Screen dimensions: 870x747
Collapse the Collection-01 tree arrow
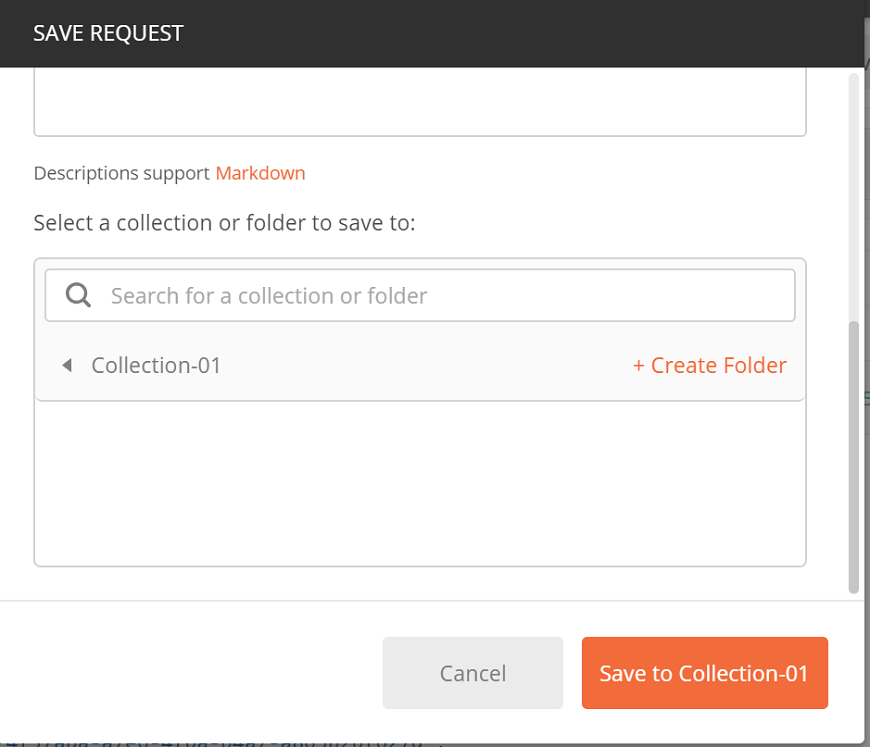tap(67, 365)
